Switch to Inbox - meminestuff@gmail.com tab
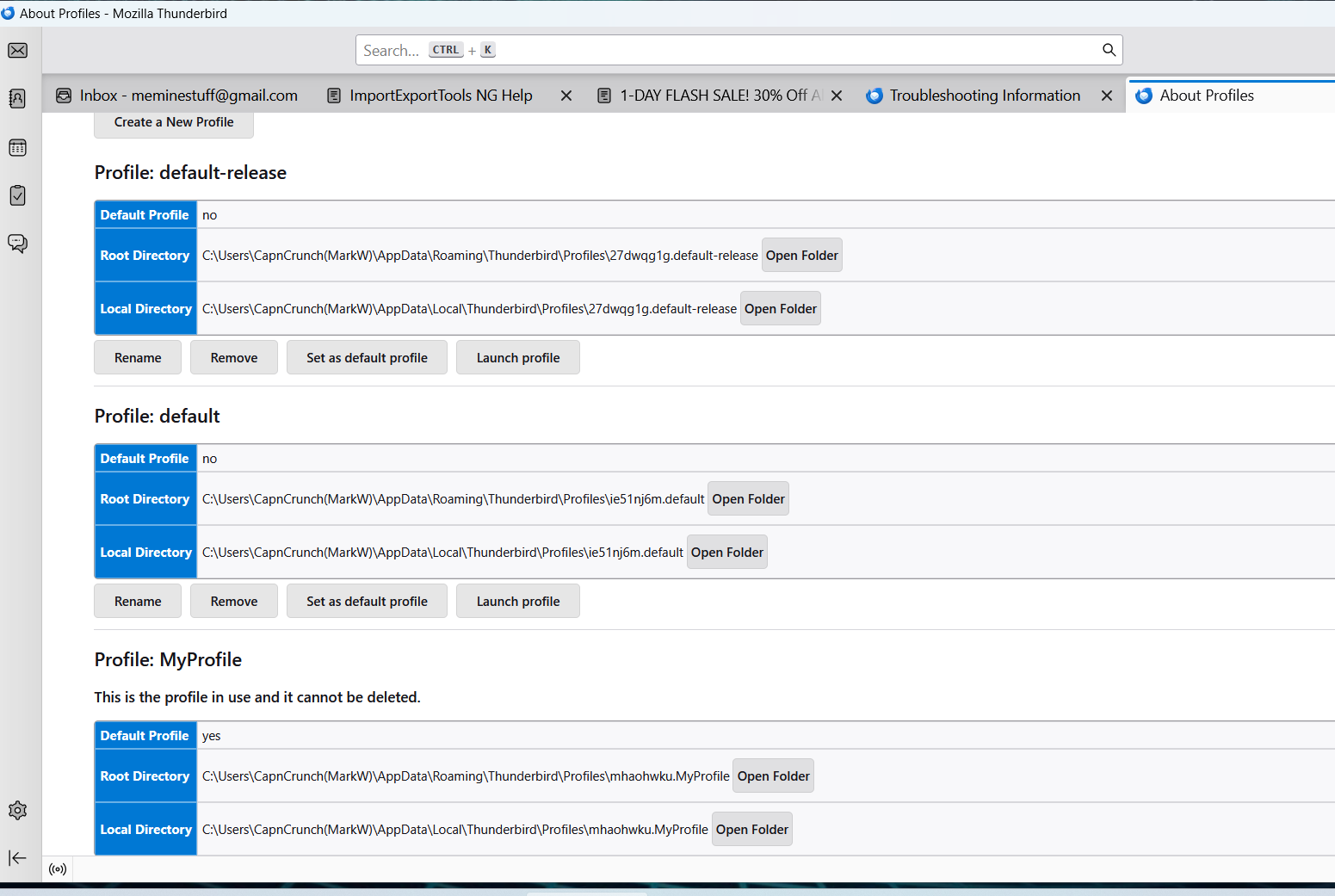The height and width of the screenshot is (896, 1335). (176, 96)
